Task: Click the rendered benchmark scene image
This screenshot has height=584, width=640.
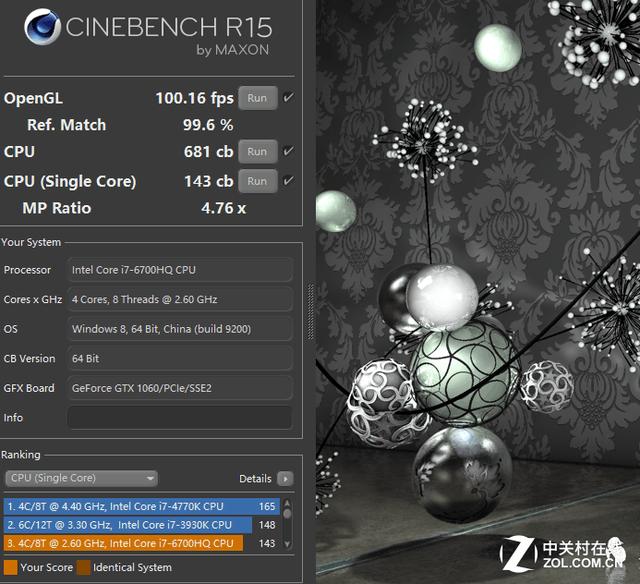Action: [x=478, y=292]
